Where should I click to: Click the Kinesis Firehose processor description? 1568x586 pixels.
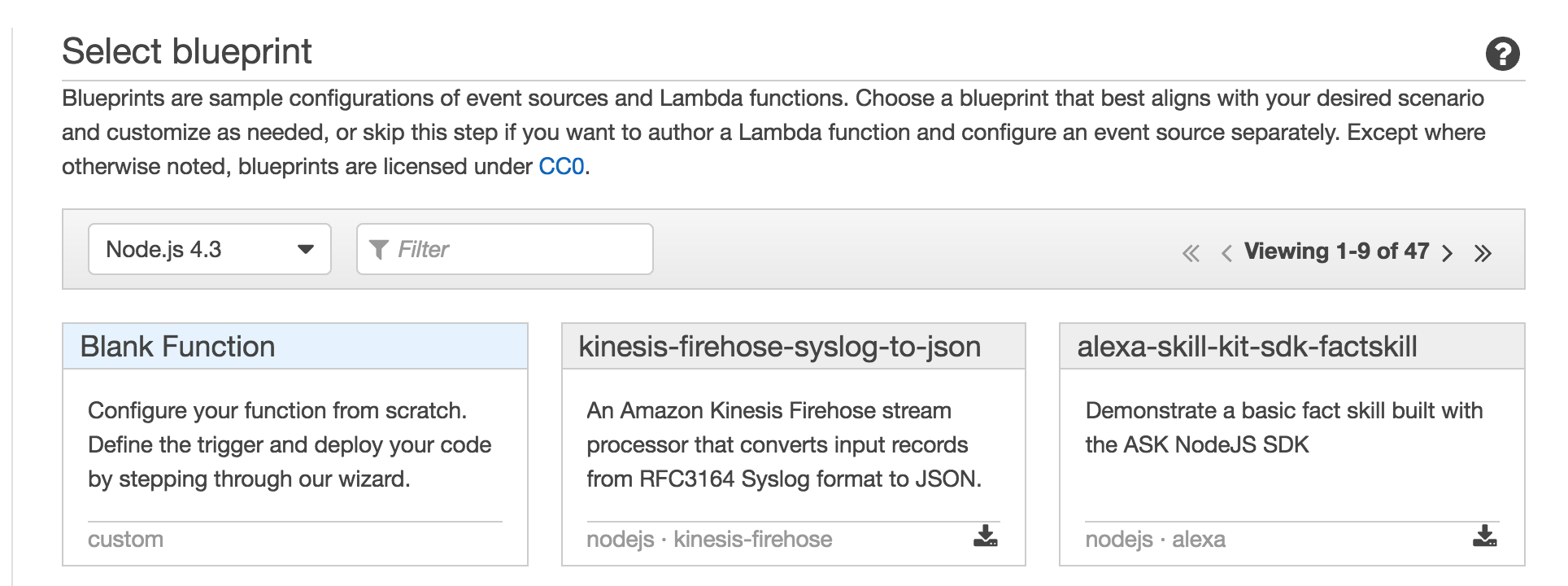(784, 444)
